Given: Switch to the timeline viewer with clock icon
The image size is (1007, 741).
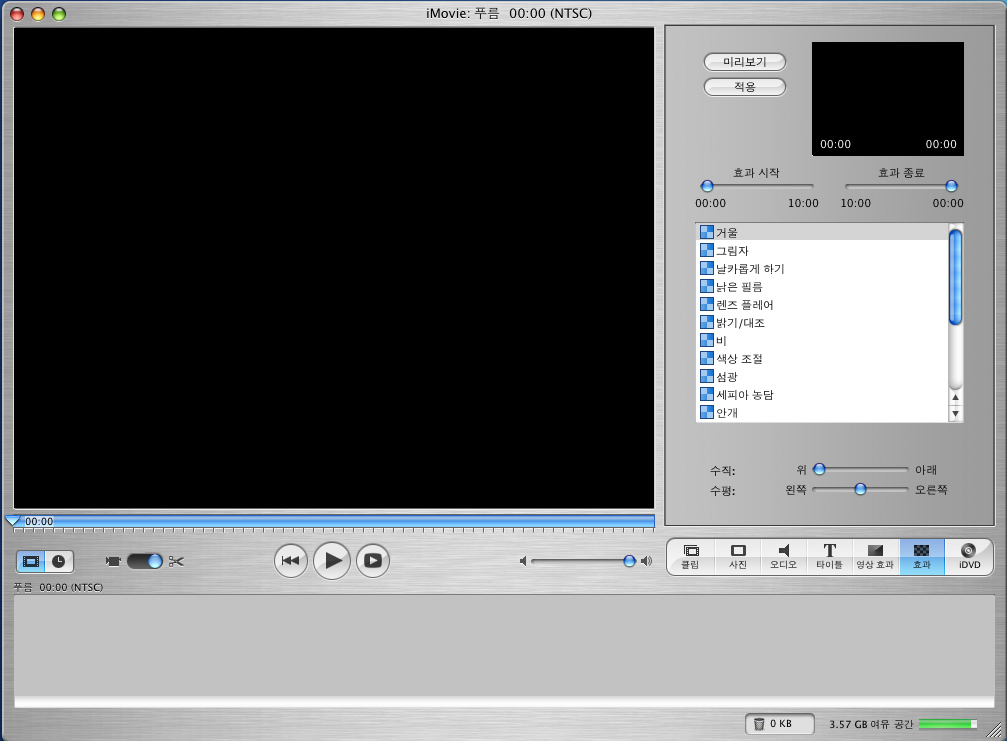Looking at the screenshot, I should pos(59,561).
